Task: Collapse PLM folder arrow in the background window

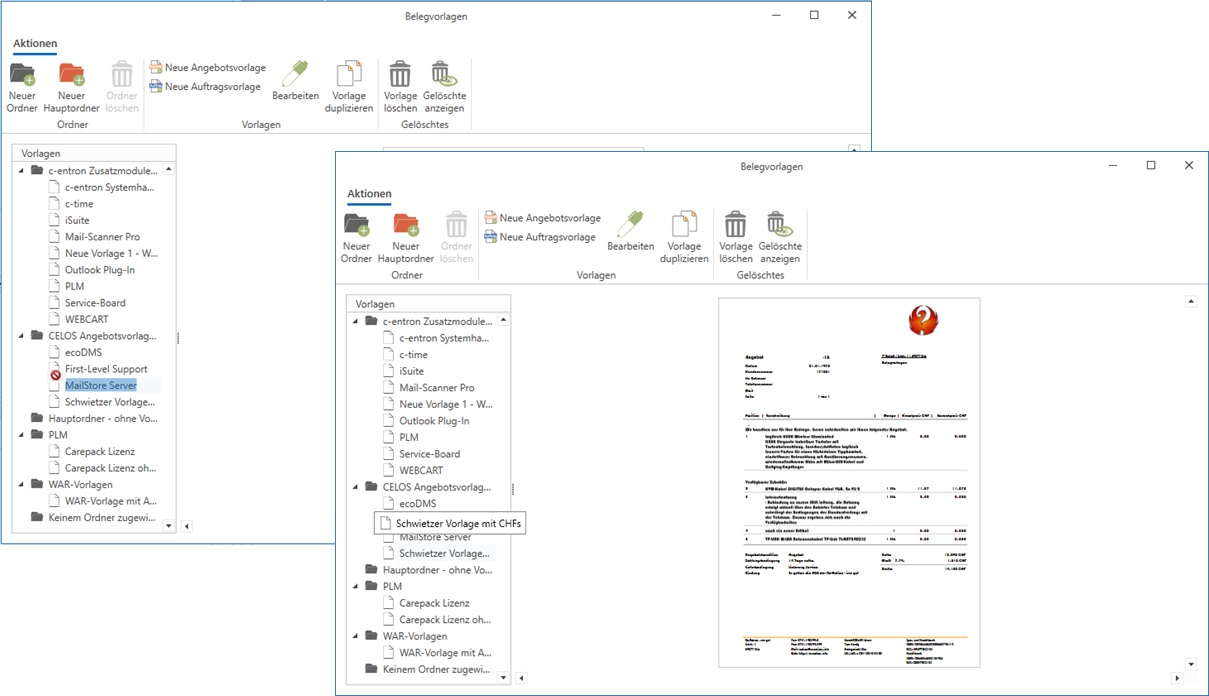Action: [x=21, y=435]
